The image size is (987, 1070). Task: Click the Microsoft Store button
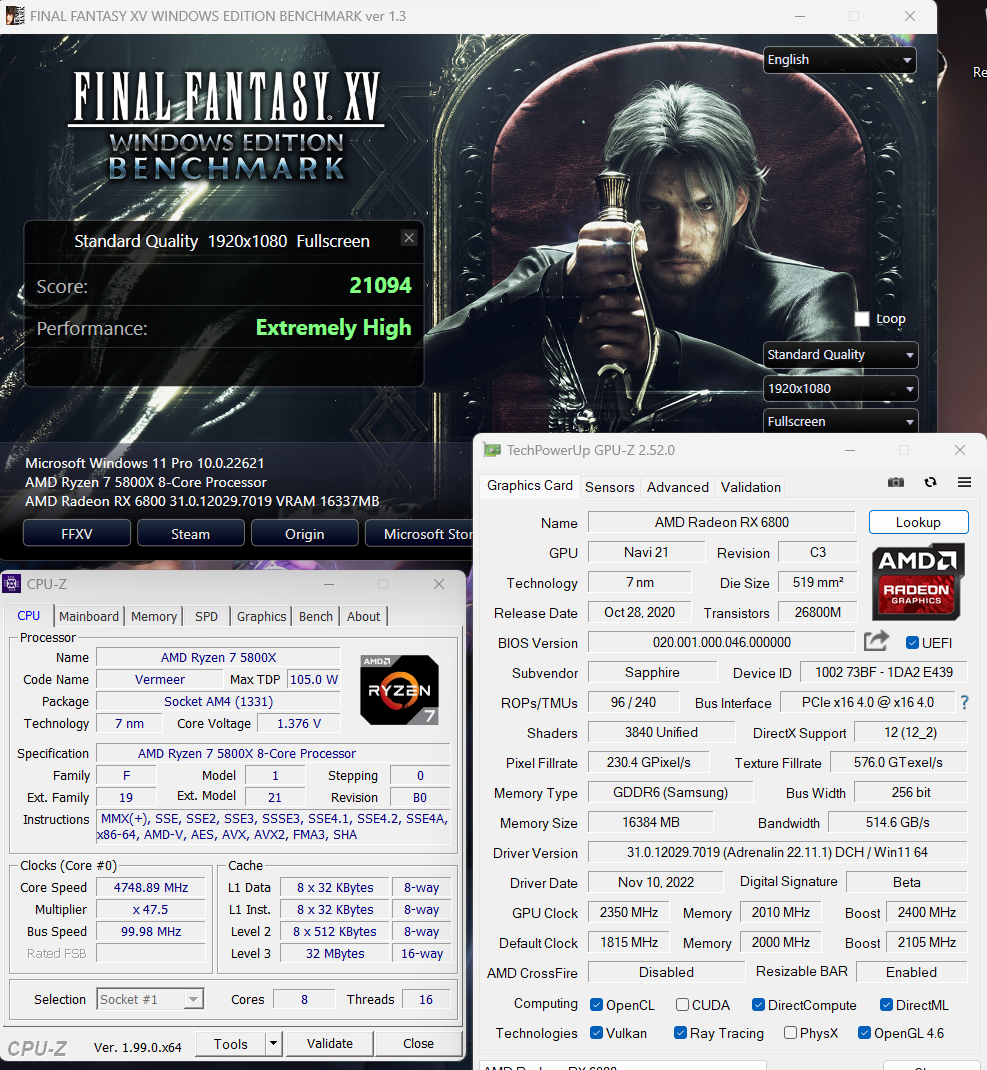(419, 534)
